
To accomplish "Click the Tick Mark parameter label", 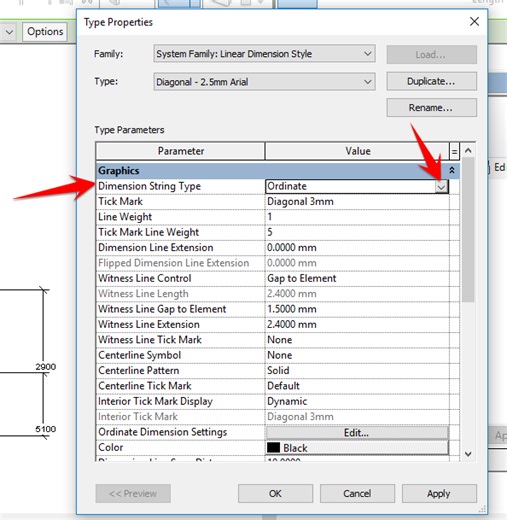I will (120, 202).
